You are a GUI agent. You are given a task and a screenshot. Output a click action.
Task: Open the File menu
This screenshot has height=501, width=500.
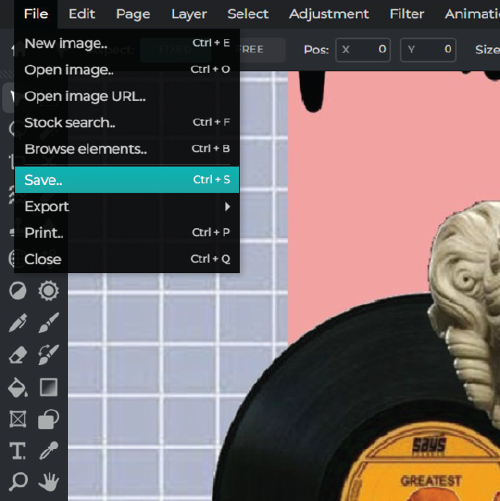[x=36, y=14]
